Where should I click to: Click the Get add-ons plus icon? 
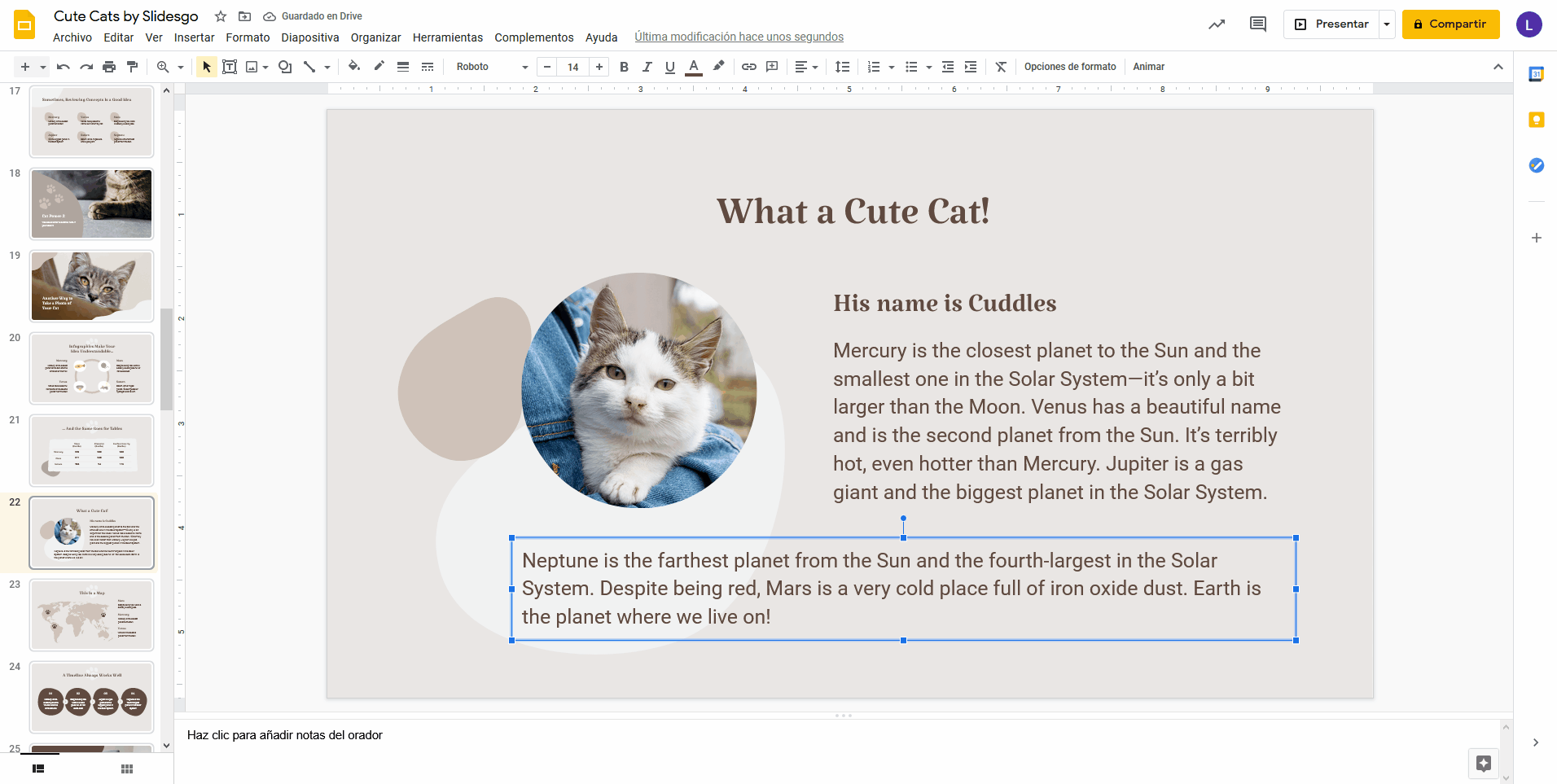(1537, 238)
